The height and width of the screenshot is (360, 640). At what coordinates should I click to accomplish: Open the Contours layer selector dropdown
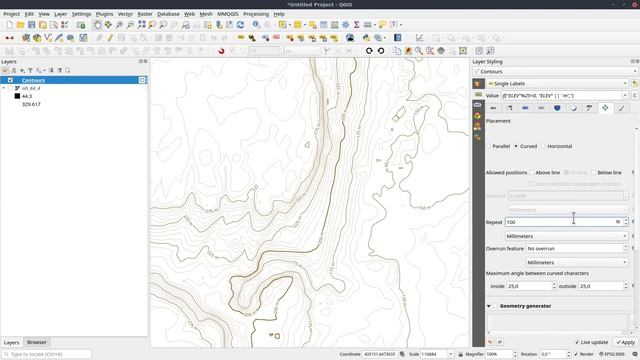(x=555, y=72)
